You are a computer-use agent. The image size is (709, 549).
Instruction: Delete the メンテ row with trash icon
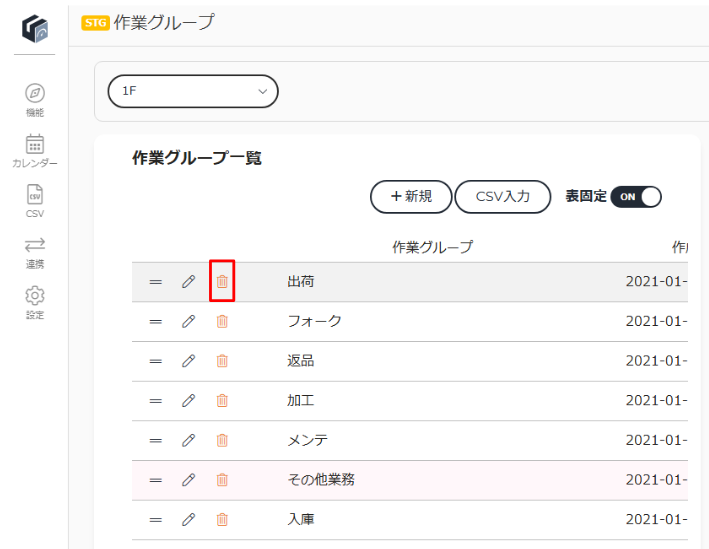point(222,440)
